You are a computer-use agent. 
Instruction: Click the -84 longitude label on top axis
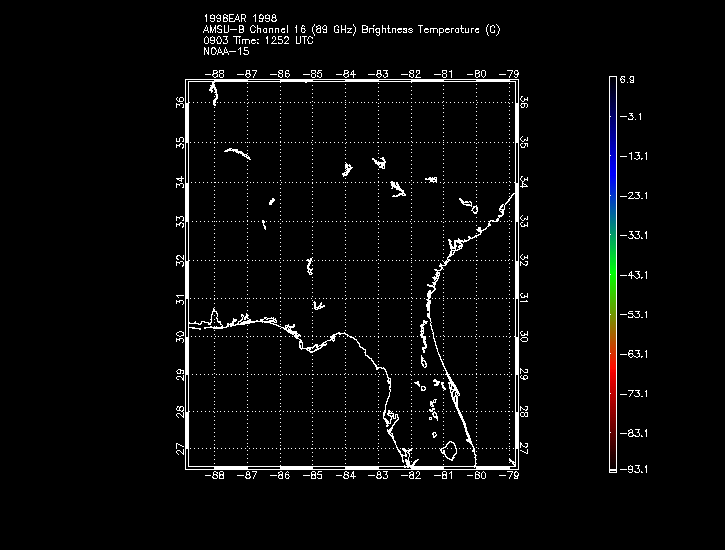click(x=347, y=73)
